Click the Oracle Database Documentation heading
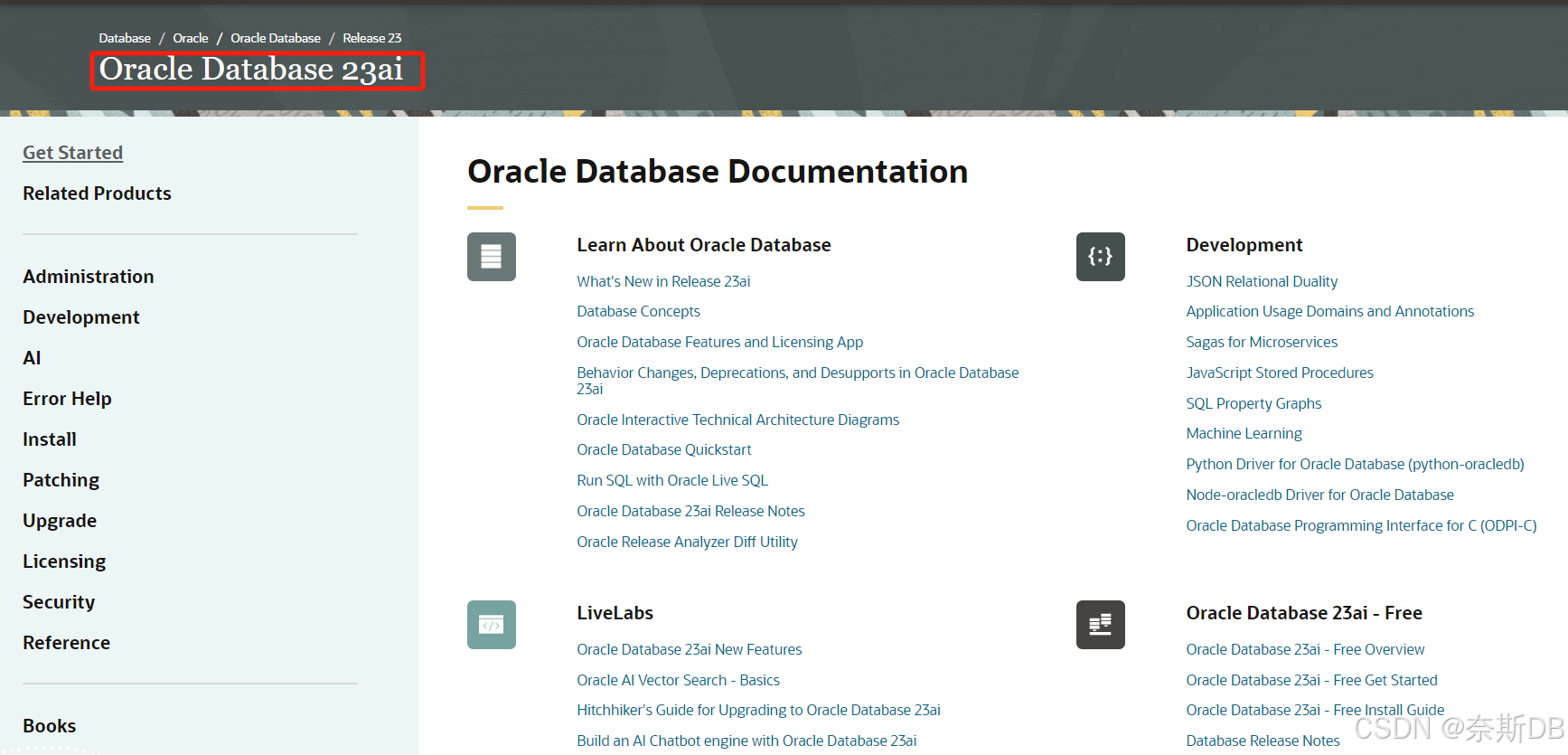This screenshot has height=755, width=1568. tap(718, 172)
